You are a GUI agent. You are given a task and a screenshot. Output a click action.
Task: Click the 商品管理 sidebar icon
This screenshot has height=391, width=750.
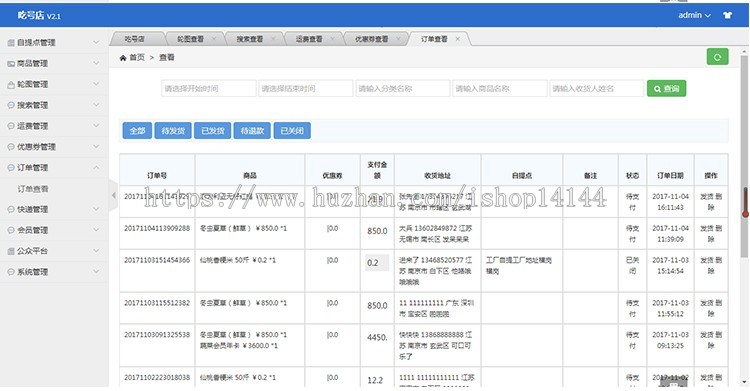tap(11, 63)
